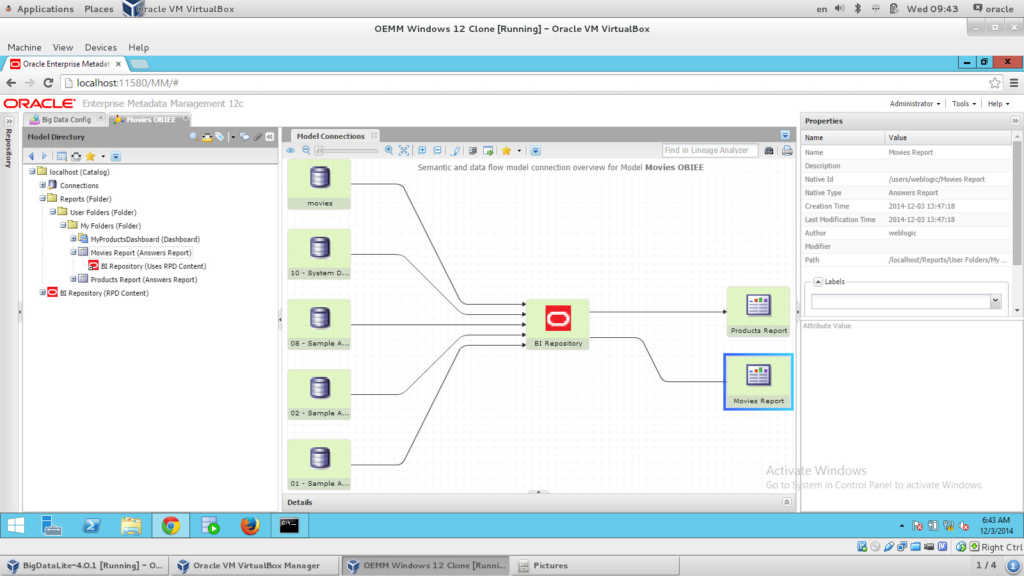Reload the page in Chrome

48,83
